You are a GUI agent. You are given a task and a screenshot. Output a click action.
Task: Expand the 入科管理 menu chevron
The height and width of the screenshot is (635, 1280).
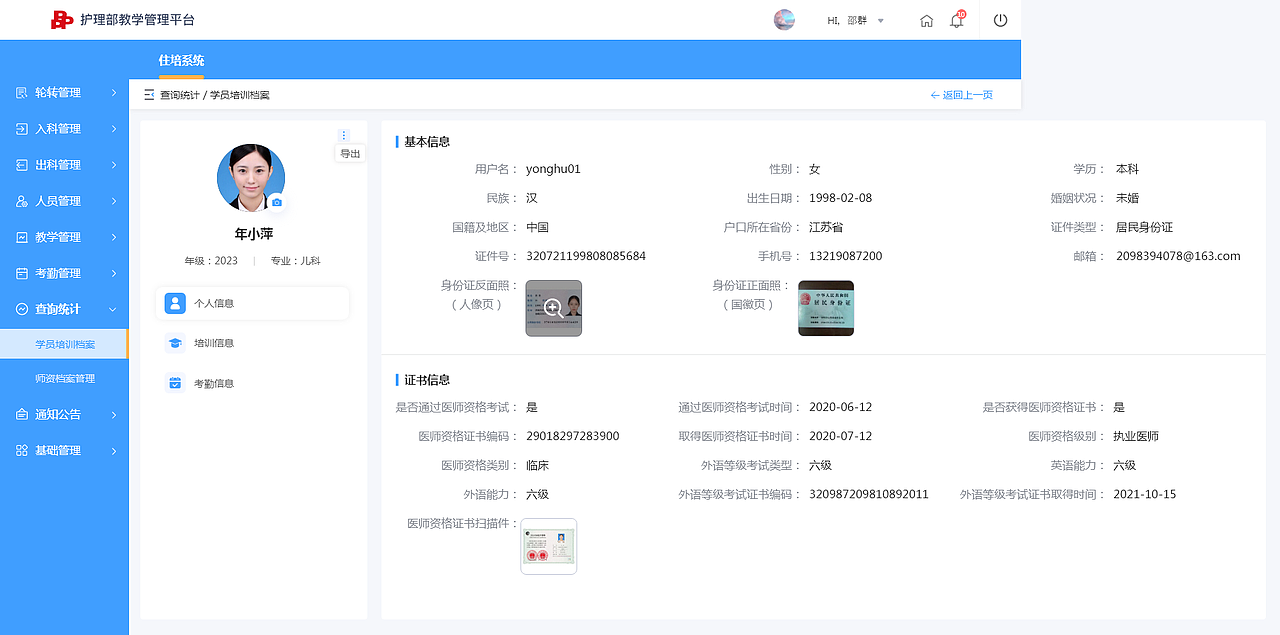point(114,128)
